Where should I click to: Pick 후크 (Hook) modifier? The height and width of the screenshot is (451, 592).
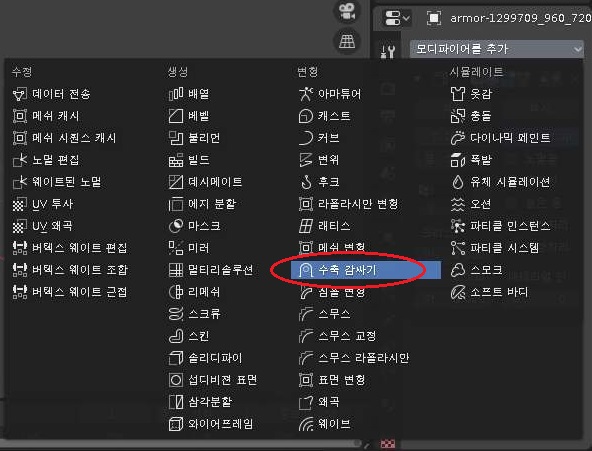tap(319, 182)
